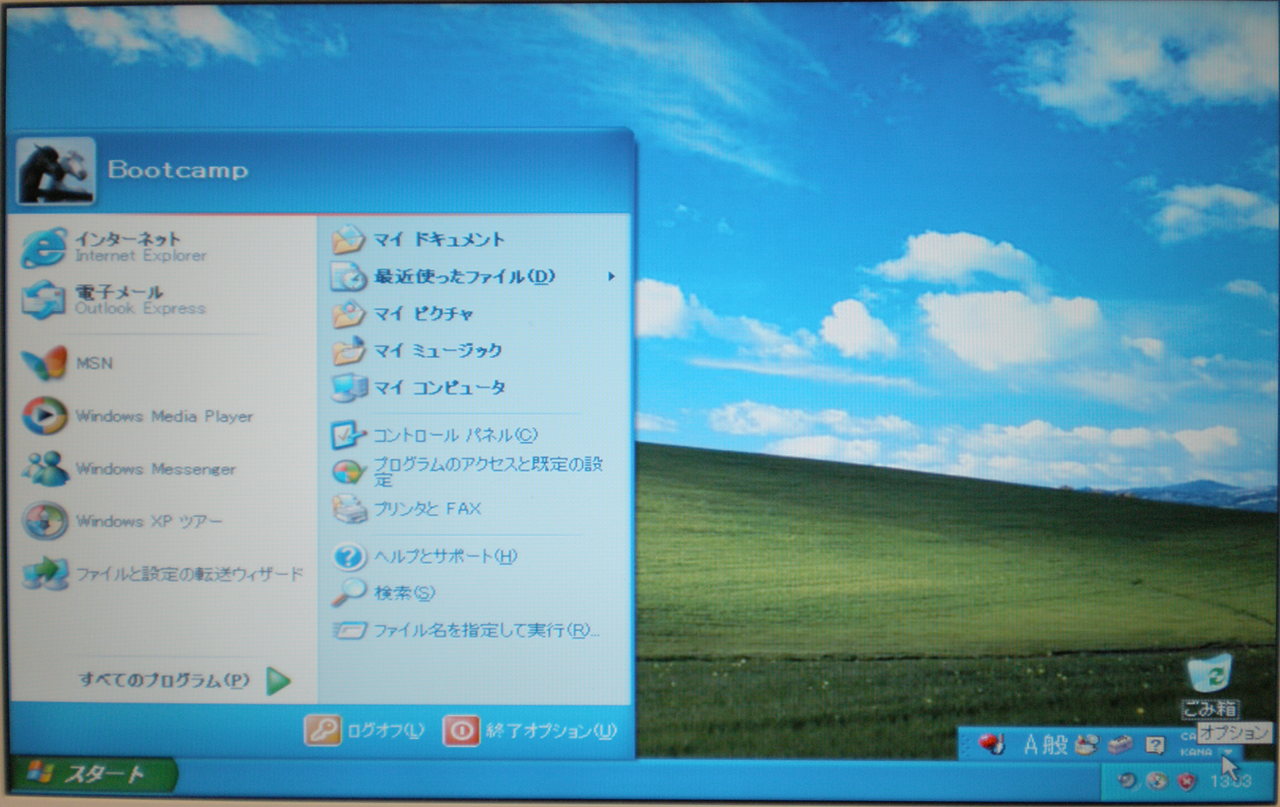
Task: Open the ごみ箱 recycle bin
Action: [1210, 685]
